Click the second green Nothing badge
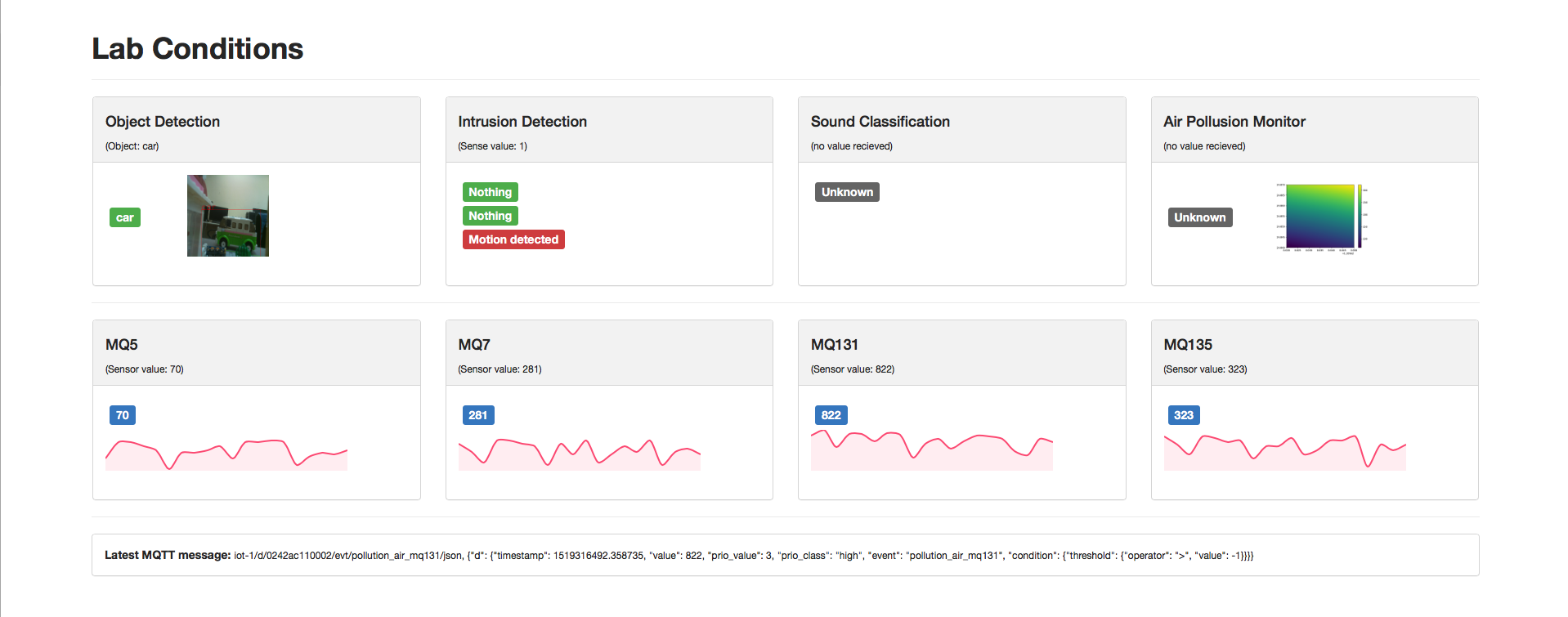Screen dimensions: 1568x617 click(491, 216)
